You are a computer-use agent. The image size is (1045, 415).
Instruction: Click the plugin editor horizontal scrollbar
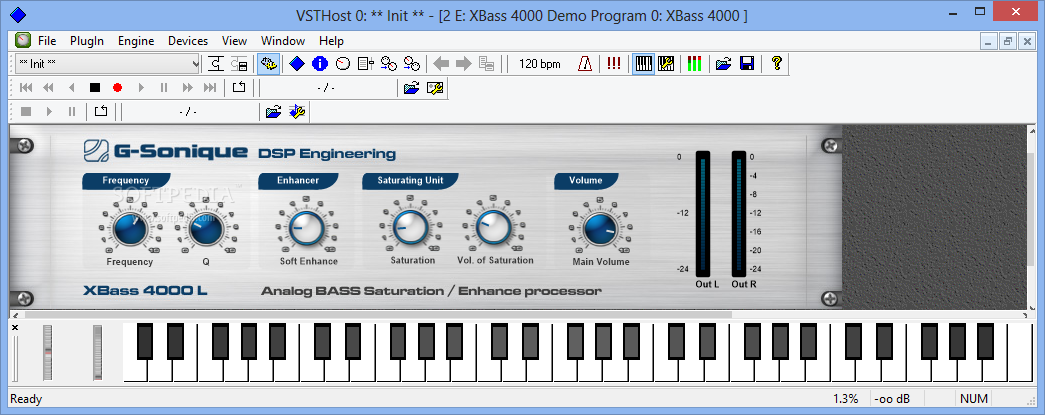tap(379, 314)
